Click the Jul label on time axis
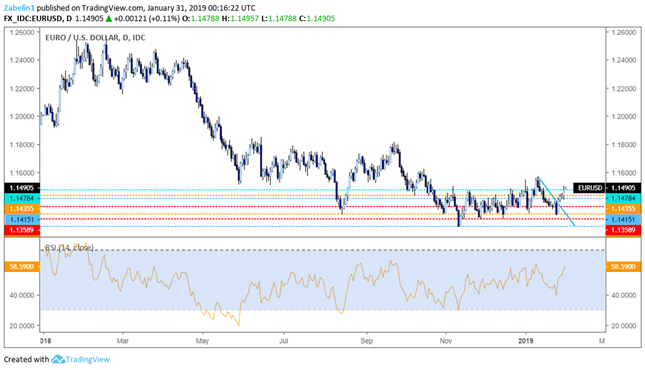Image resolution: width=645 pixels, height=370 pixels. [283, 341]
